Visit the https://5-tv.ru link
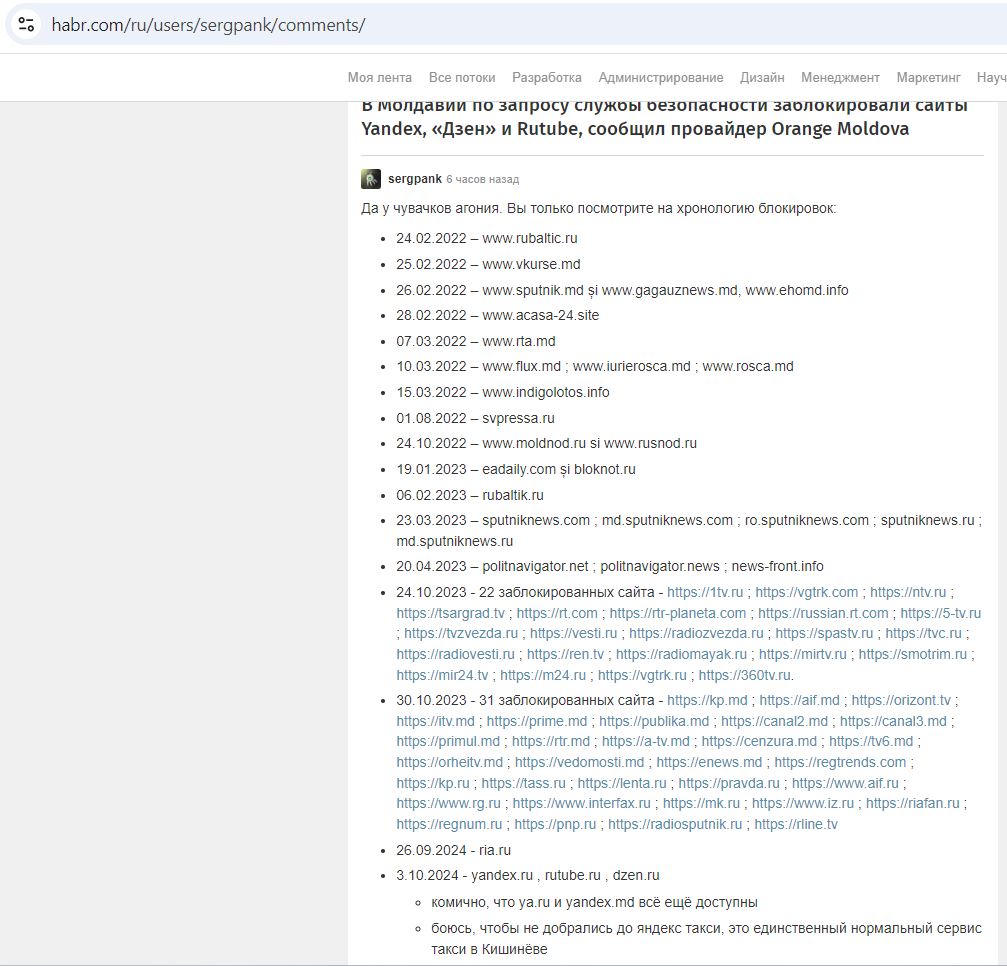 point(940,613)
